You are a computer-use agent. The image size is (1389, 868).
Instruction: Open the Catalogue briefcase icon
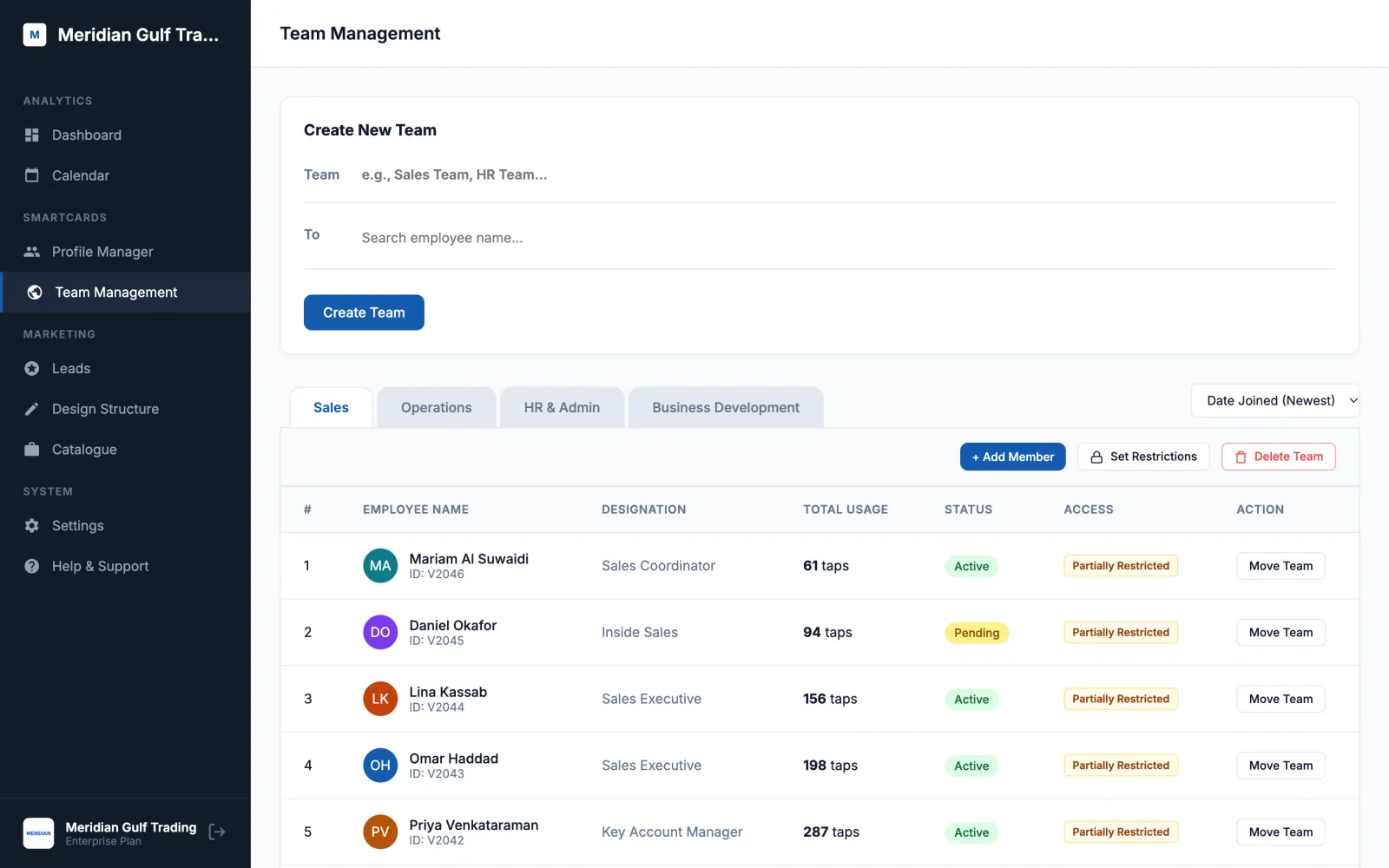tap(32, 450)
